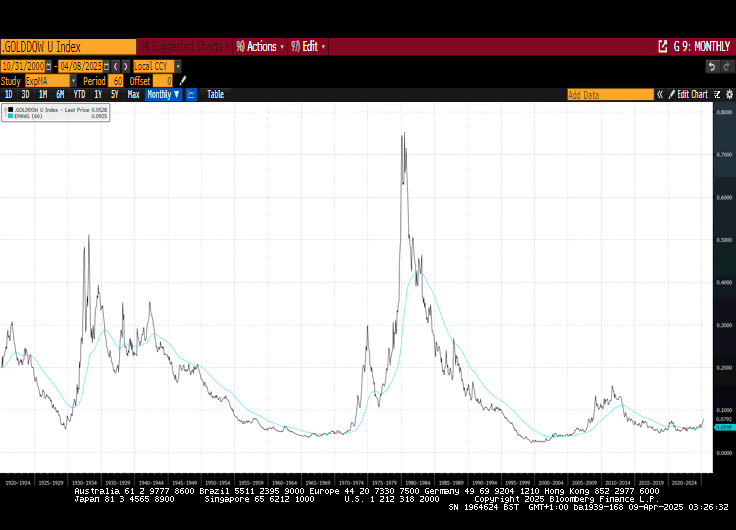Click the track/annotation icon beside Edit Chart

tap(717, 94)
